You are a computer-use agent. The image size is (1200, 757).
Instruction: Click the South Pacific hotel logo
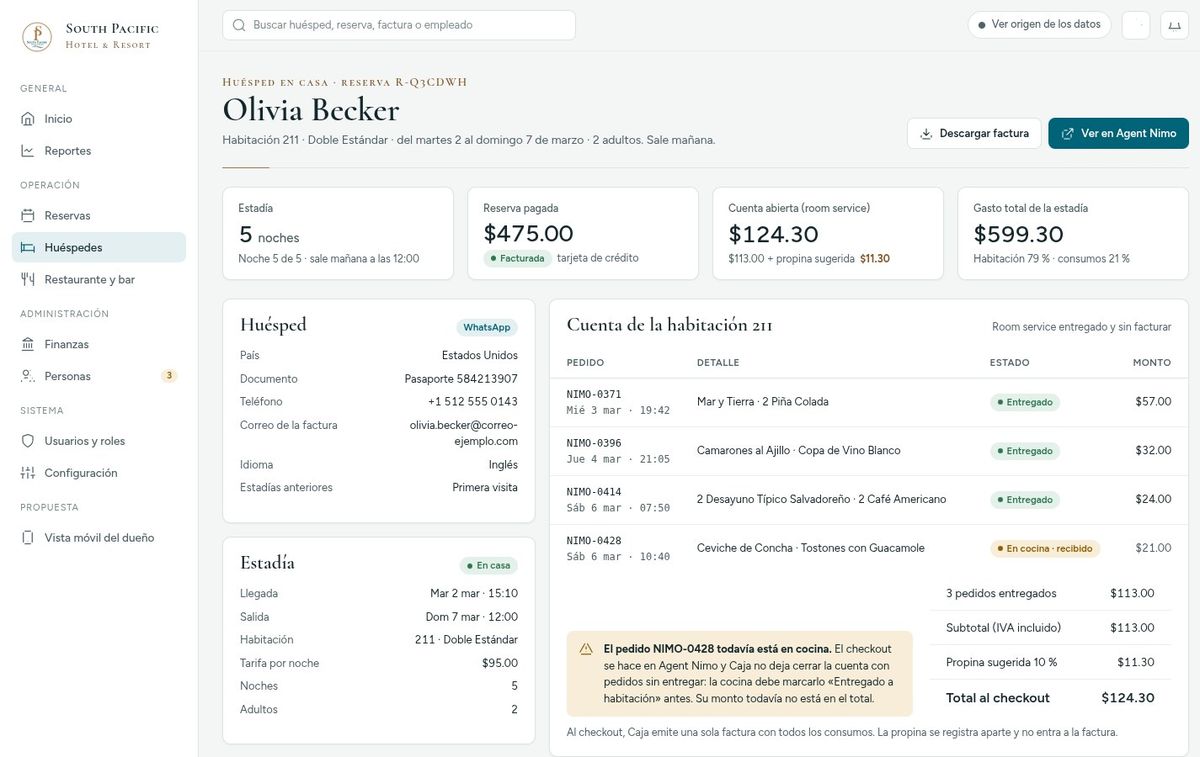point(37,37)
